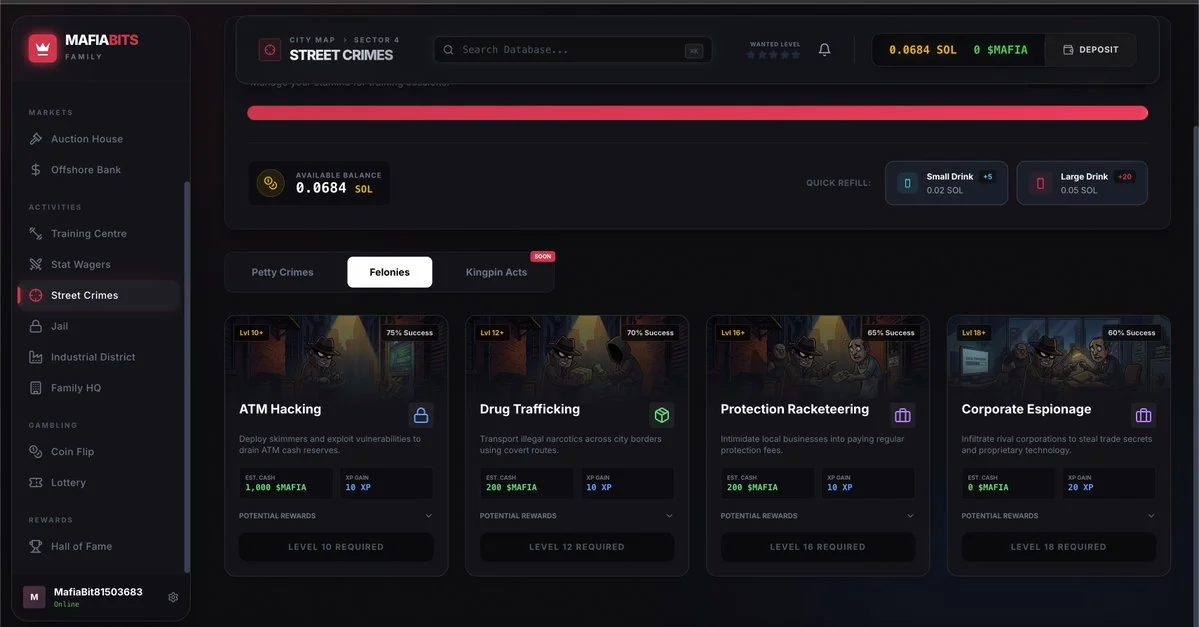Image resolution: width=1199 pixels, height=627 pixels.
Task: Focus the Search Database field
Action: (x=573, y=50)
